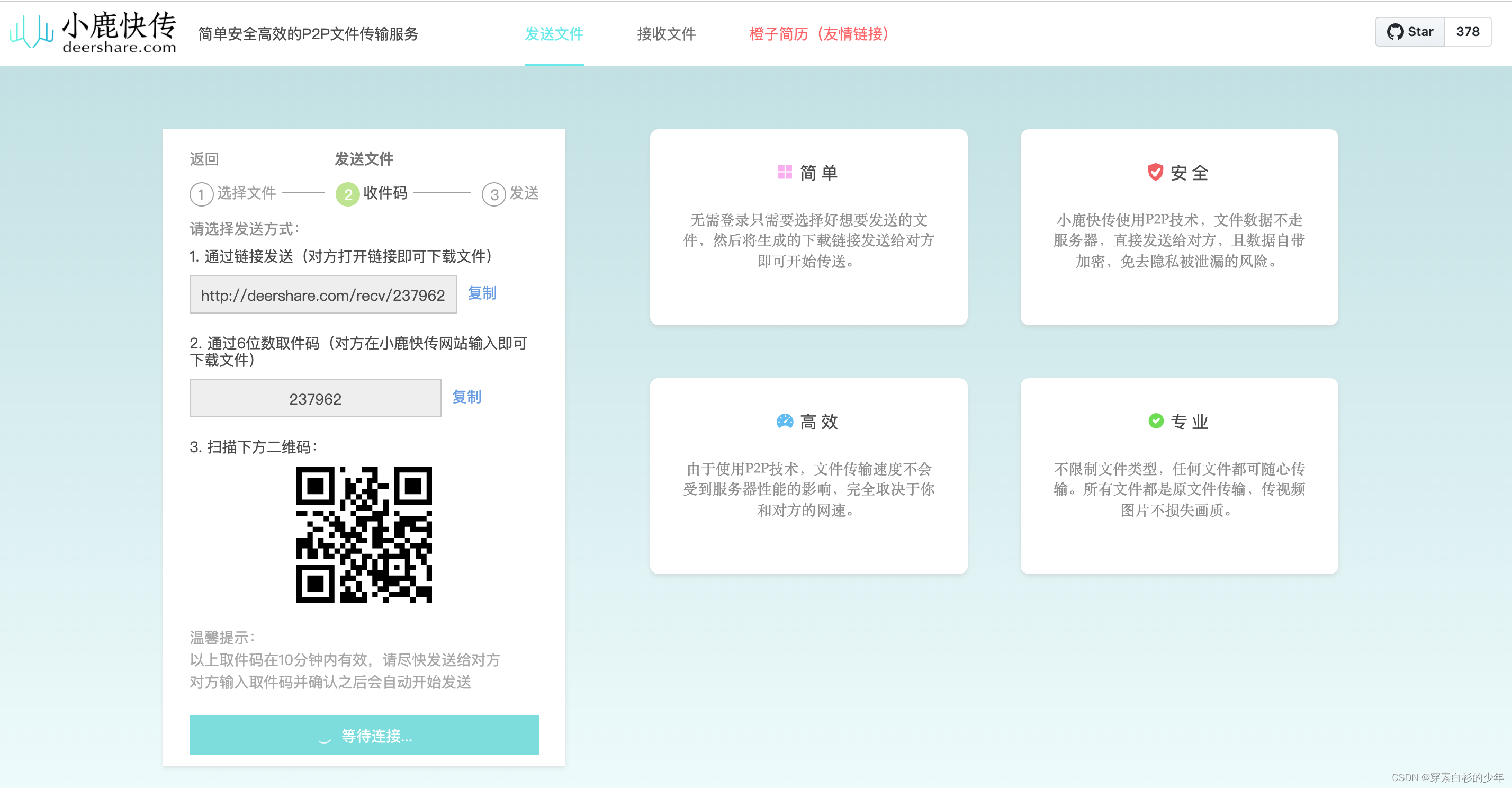Click the 通过链接发送 option text
Image resolution: width=1512 pixels, height=788 pixels.
(342, 256)
